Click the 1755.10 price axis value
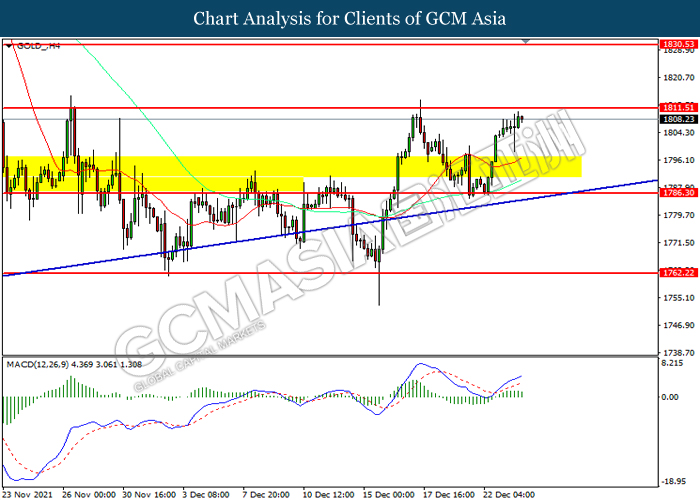The height and width of the screenshot is (500, 700). coord(679,298)
